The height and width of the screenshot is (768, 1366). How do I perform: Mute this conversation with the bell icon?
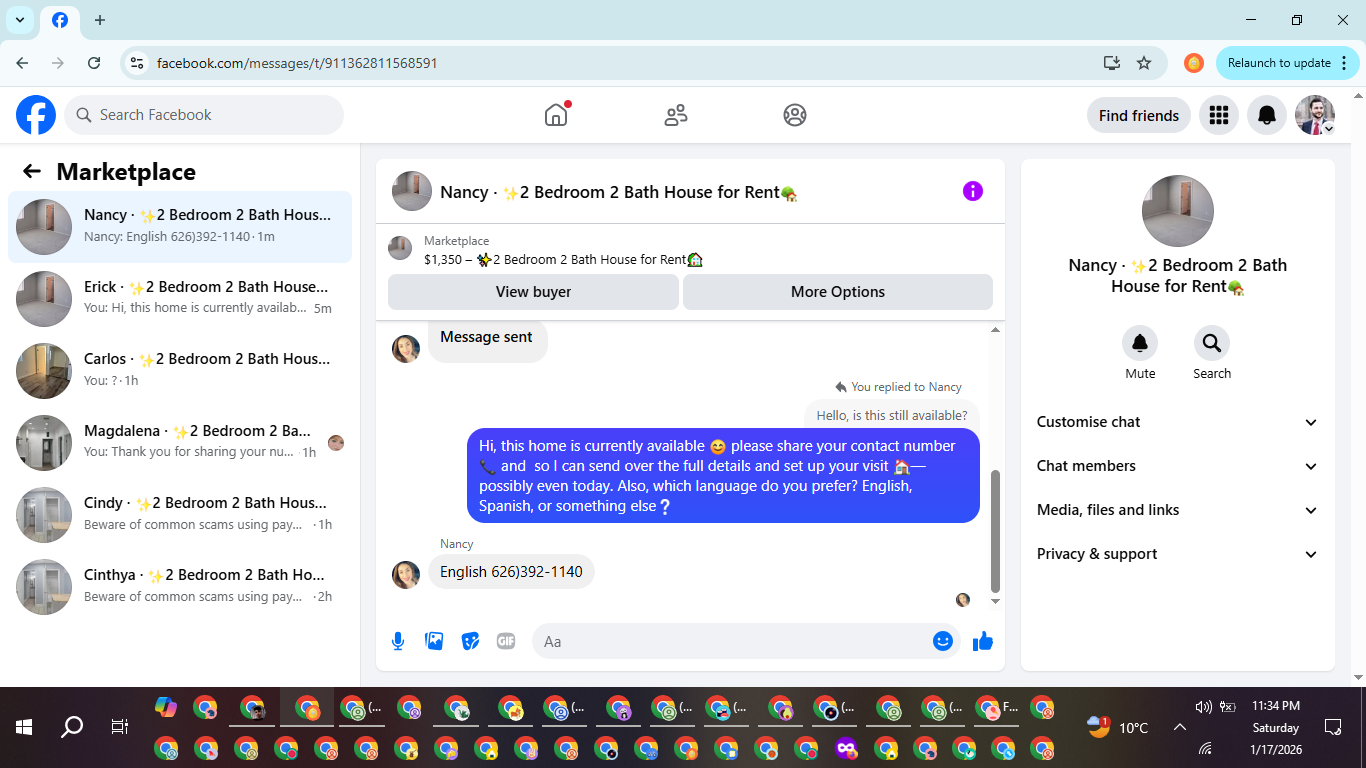(x=1140, y=343)
